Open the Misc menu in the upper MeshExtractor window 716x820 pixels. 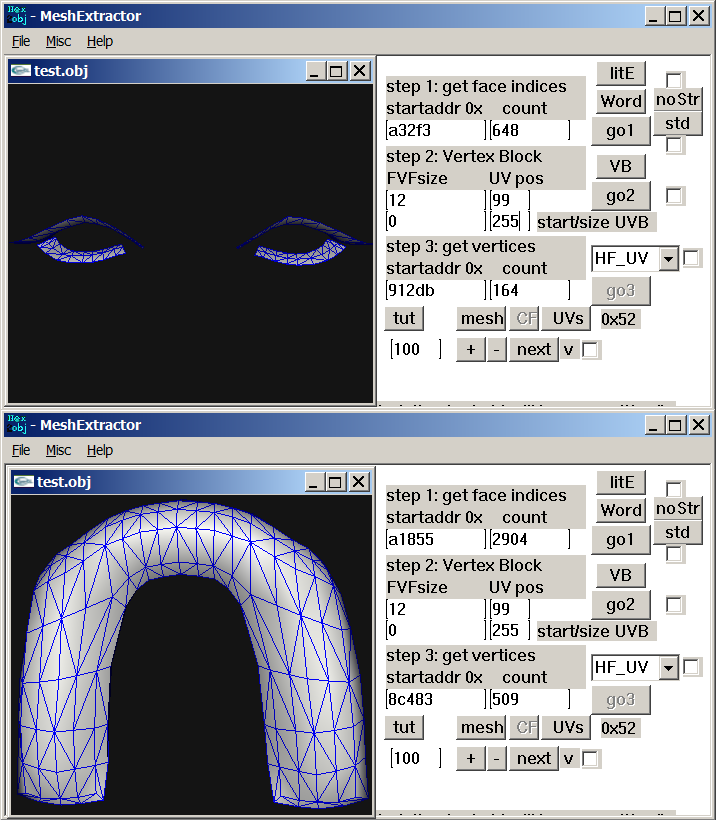pyautogui.click(x=58, y=41)
